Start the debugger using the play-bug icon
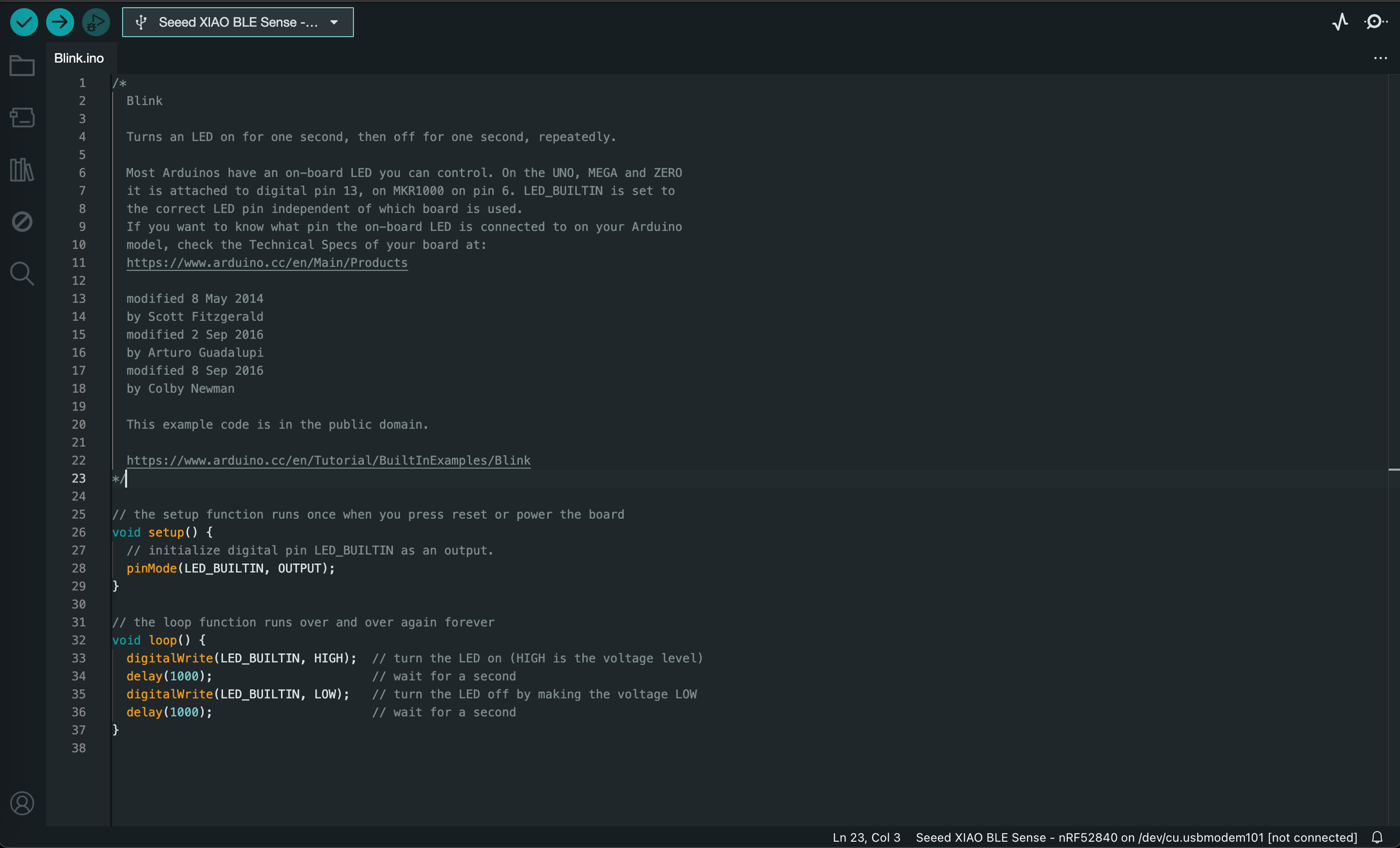 click(96, 22)
